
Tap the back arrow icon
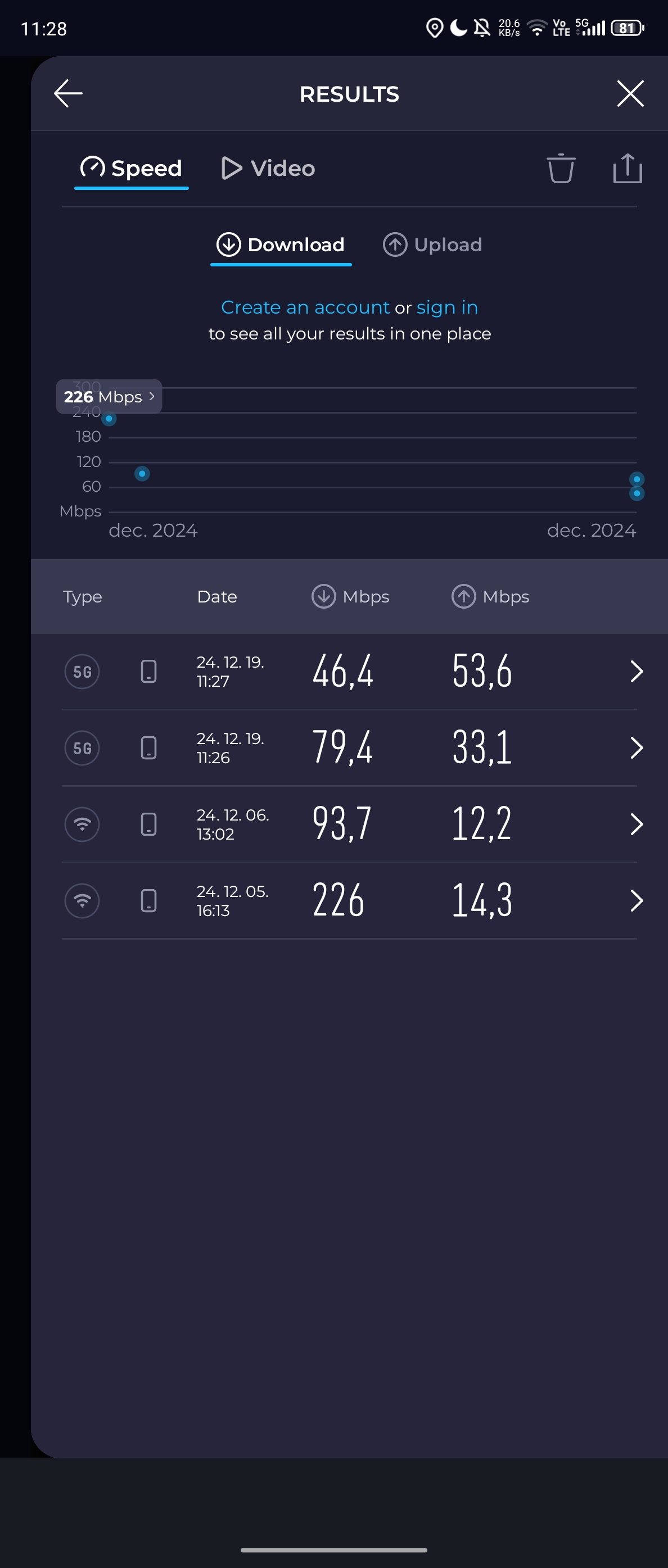tap(68, 94)
